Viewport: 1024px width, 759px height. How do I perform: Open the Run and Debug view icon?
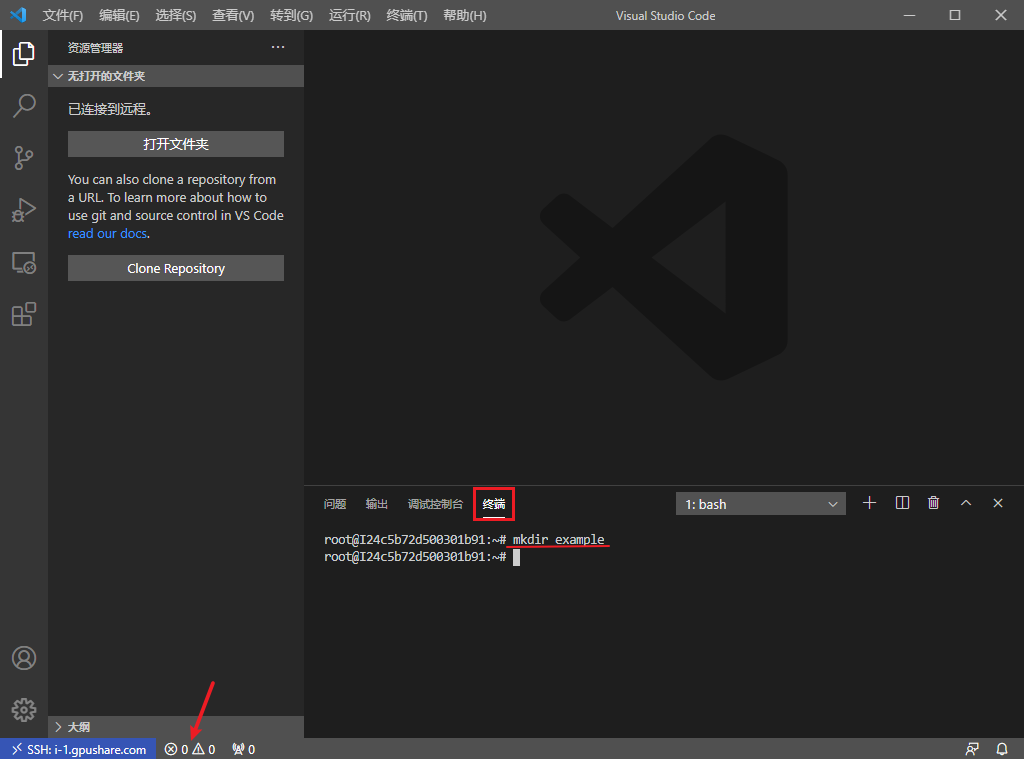[24, 210]
